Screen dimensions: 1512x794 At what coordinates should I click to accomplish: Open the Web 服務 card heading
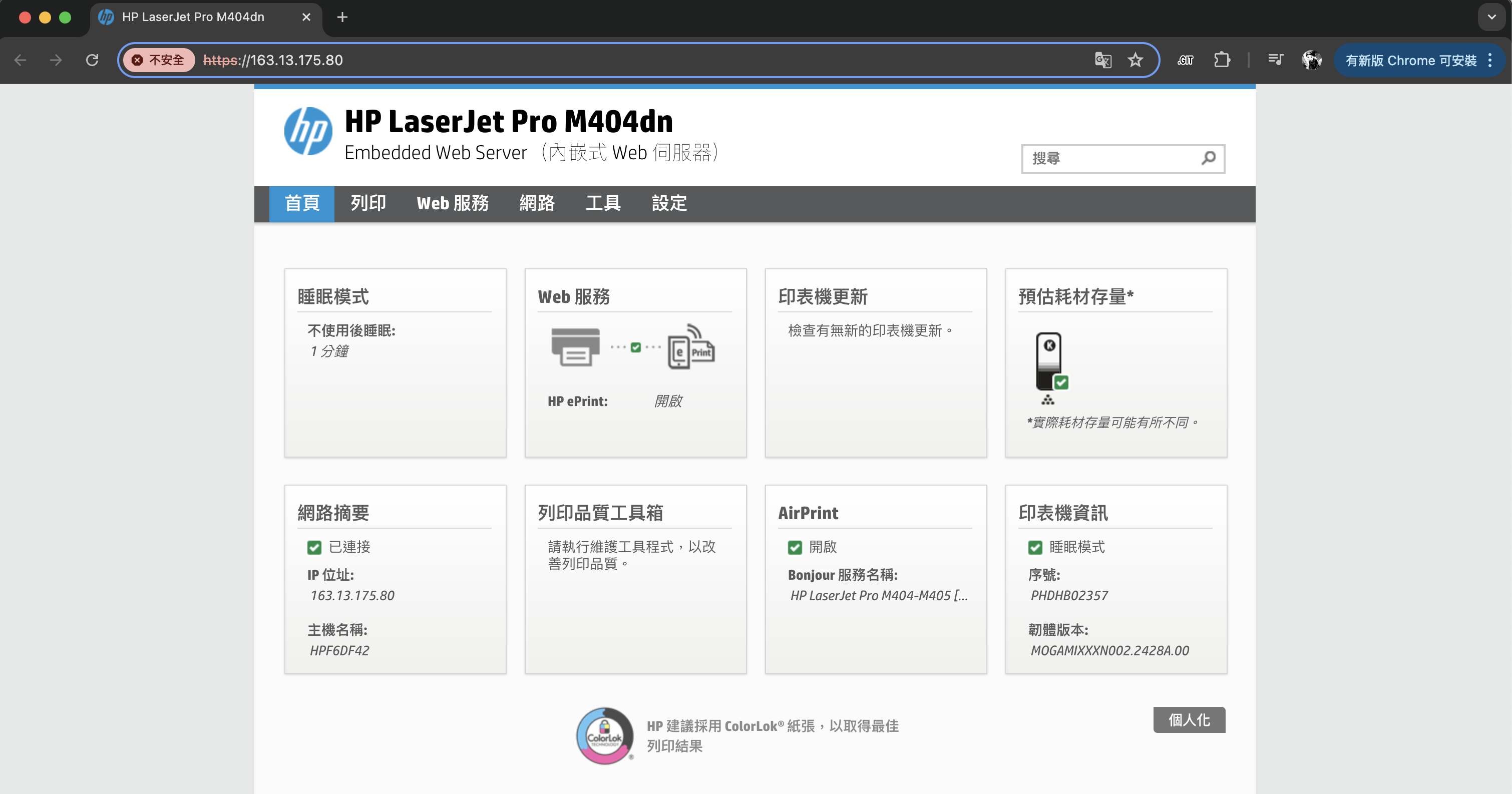pos(574,297)
